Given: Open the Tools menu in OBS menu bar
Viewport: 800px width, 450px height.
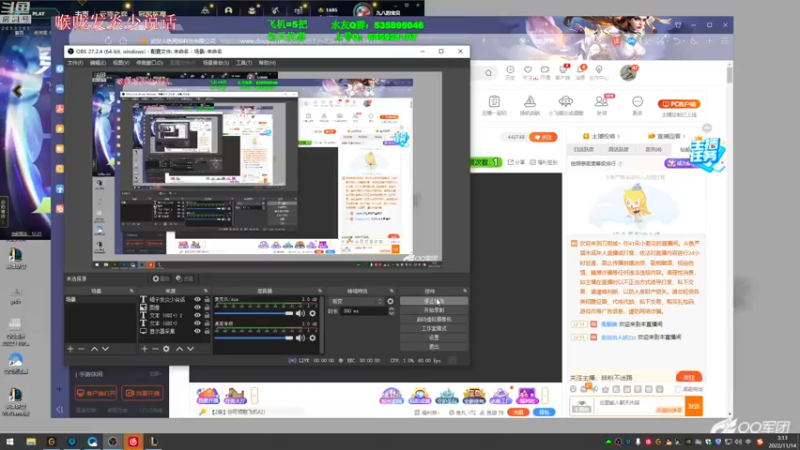Looking at the screenshot, I should tap(243, 63).
